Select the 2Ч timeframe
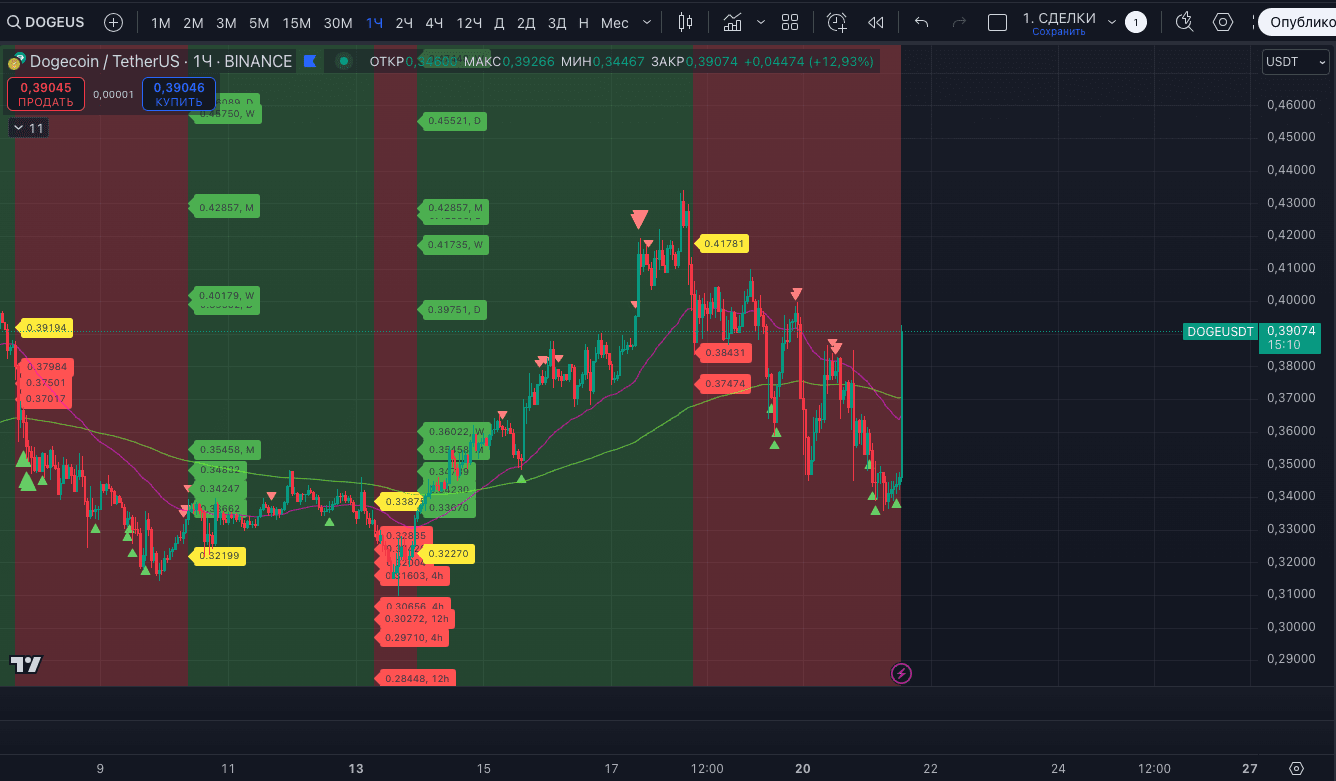Image resolution: width=1336 pixels, height=781 pixels. (x=404, y=22)
